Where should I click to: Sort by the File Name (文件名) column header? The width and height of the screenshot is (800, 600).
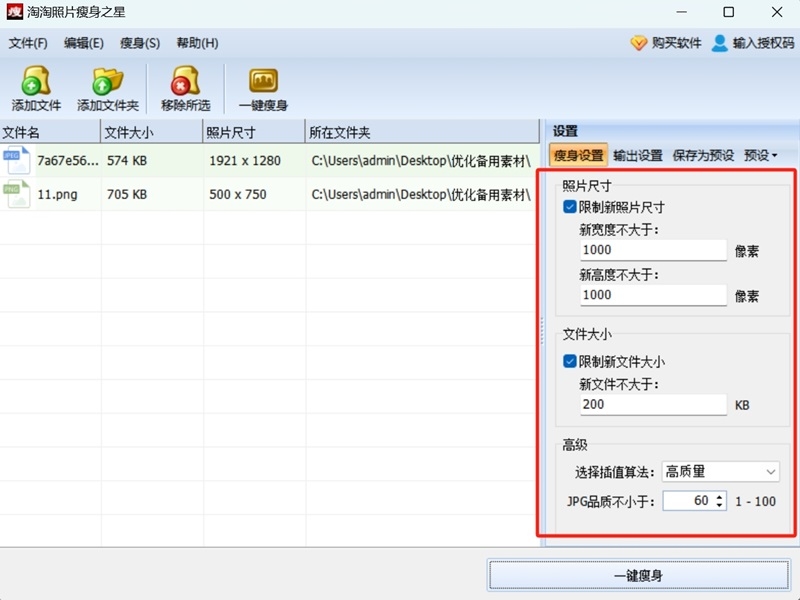[x=50, y=133]
